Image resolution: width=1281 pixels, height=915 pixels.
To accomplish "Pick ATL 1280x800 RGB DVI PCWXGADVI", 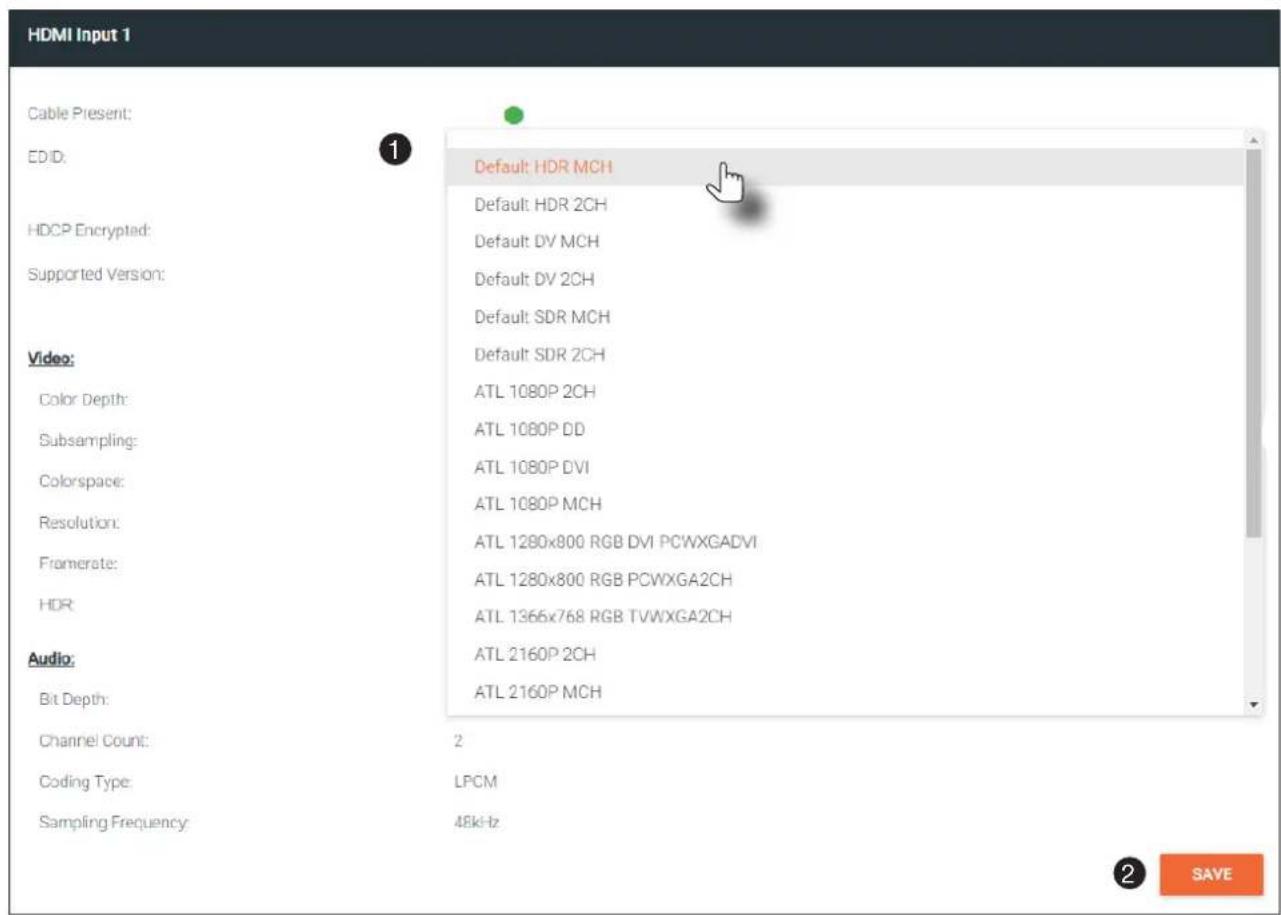I will (x=845, y=542).
